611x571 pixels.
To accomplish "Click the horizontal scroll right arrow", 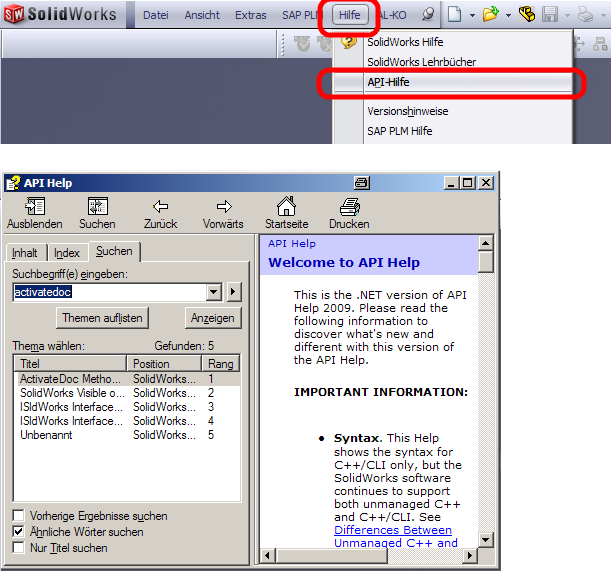I will click(470, 555).
